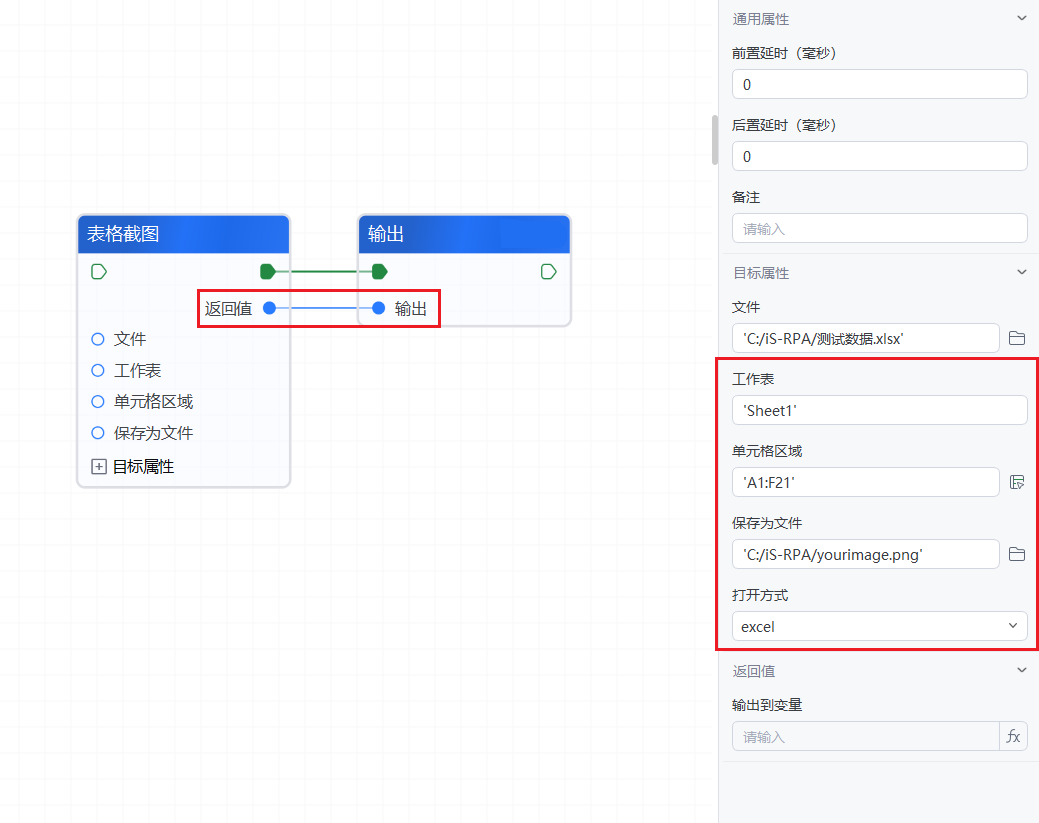
Task: Click the 保存为文件 port circle on node
Action: tap(98, 433)
